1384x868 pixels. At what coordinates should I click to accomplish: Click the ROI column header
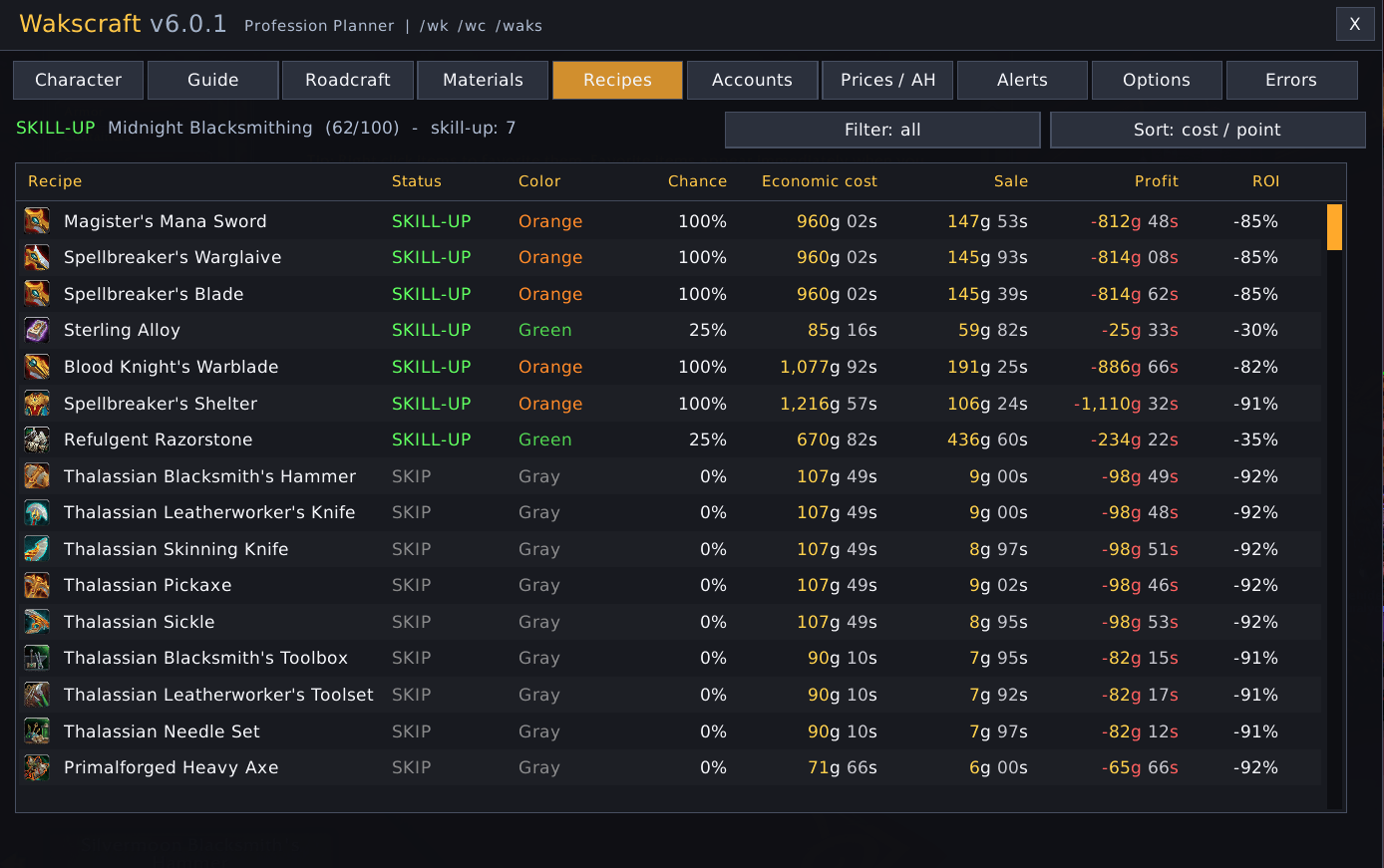coord(1266,181)
